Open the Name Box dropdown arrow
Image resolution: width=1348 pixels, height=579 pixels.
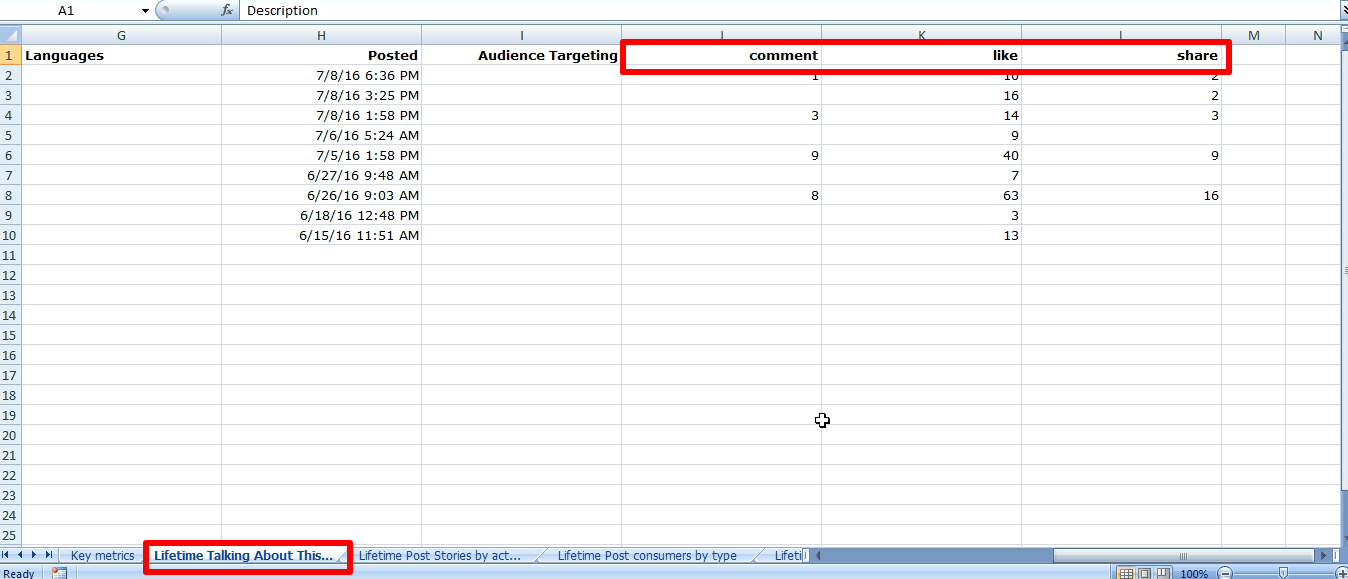tap(145, 10)
